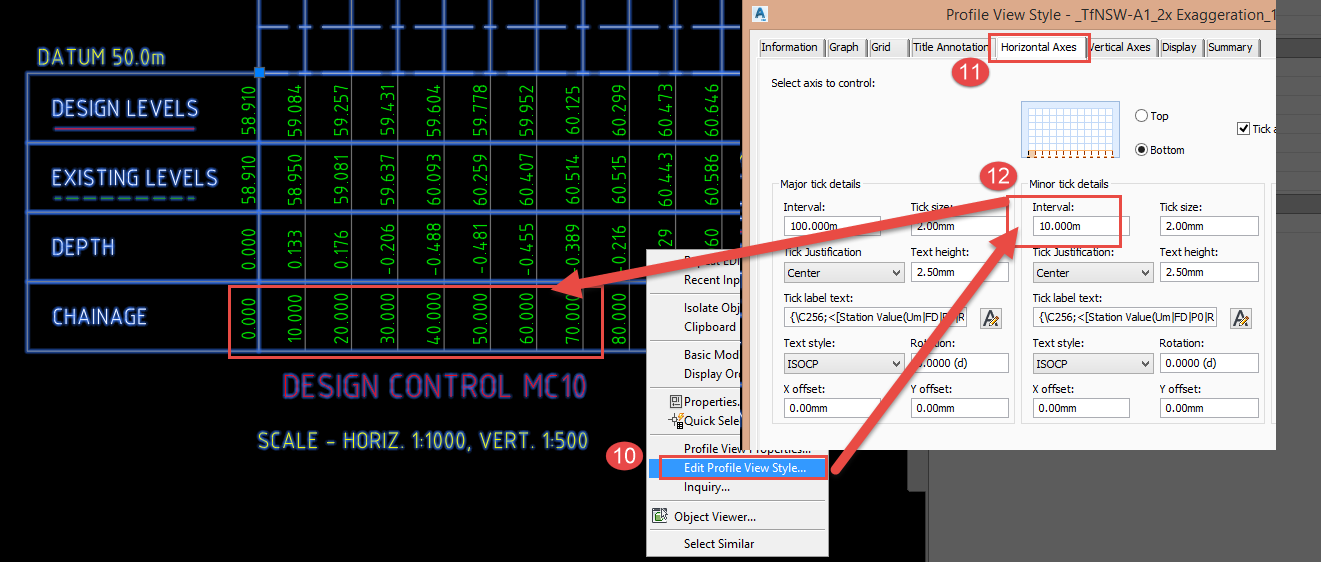
Task: Click the Quick Select icon in context menu
Action: pos(675,421)
